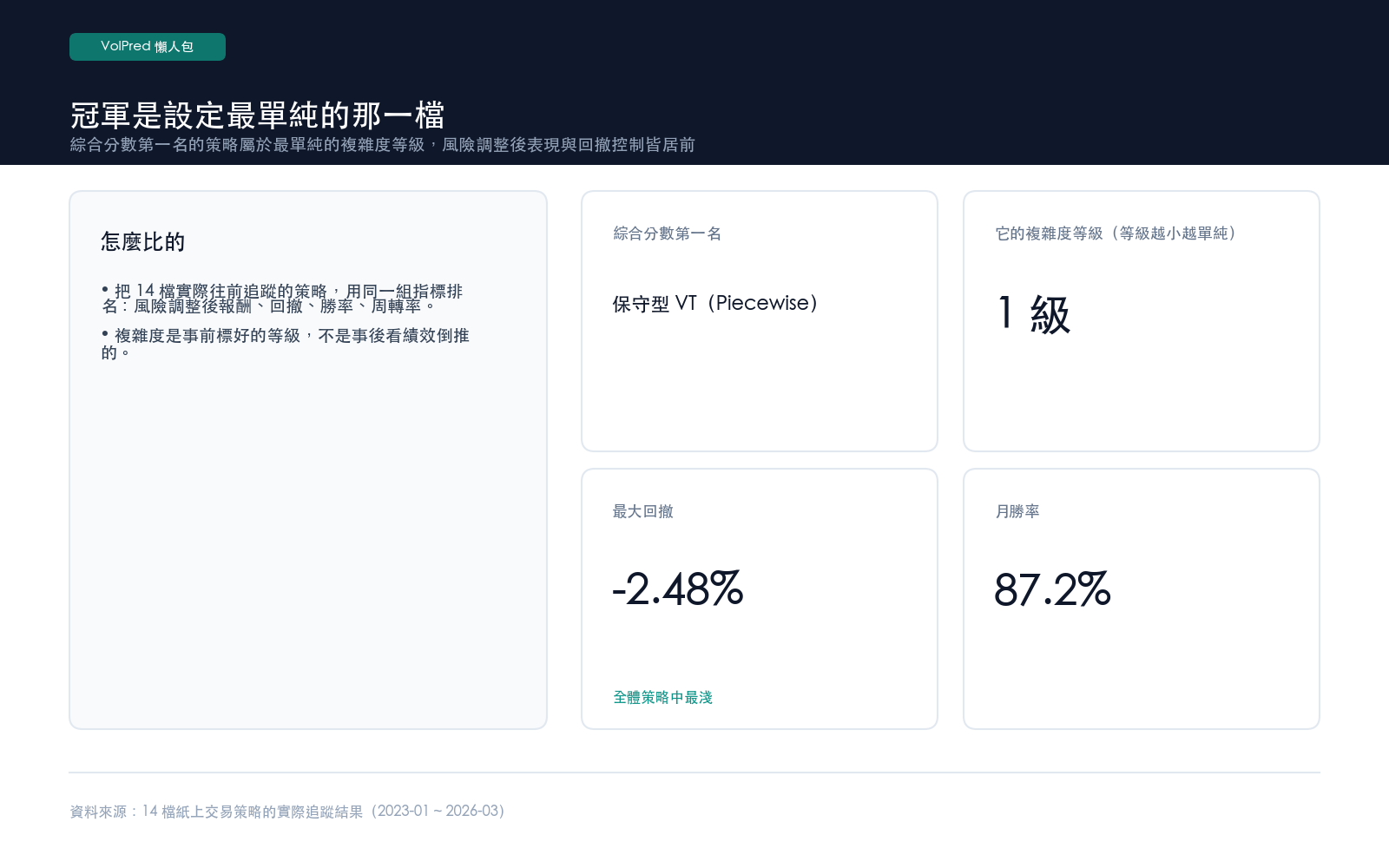Select the bullet beginning 複雜度是事前標好的等級
The height and width of the screenshot is (868, 1389).
285,344
